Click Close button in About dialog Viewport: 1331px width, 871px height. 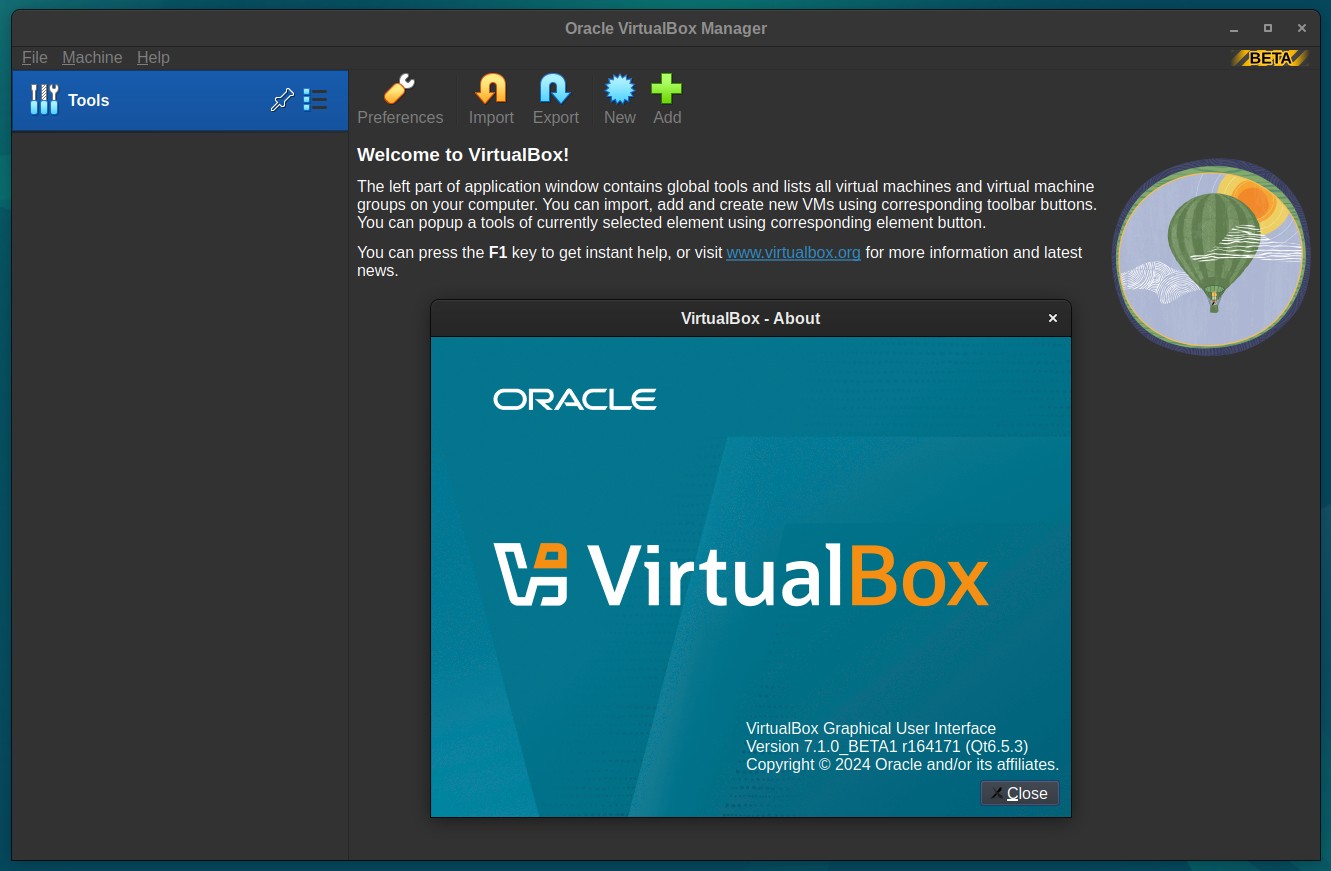coord(1019,793)
